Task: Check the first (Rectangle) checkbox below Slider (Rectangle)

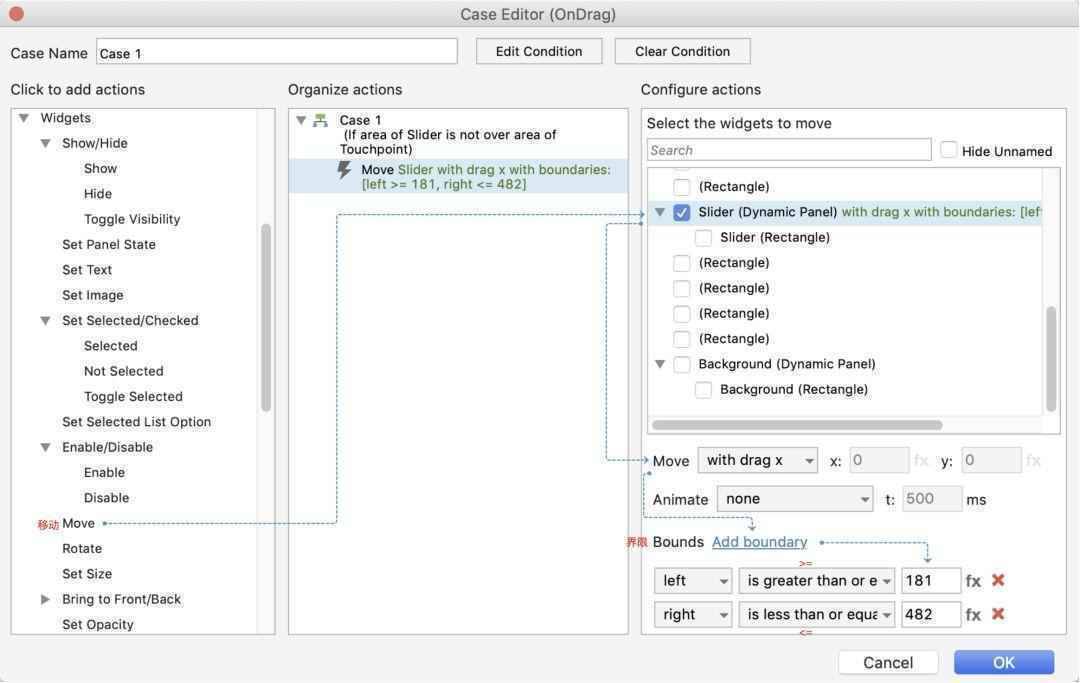Action: [681, 263]
